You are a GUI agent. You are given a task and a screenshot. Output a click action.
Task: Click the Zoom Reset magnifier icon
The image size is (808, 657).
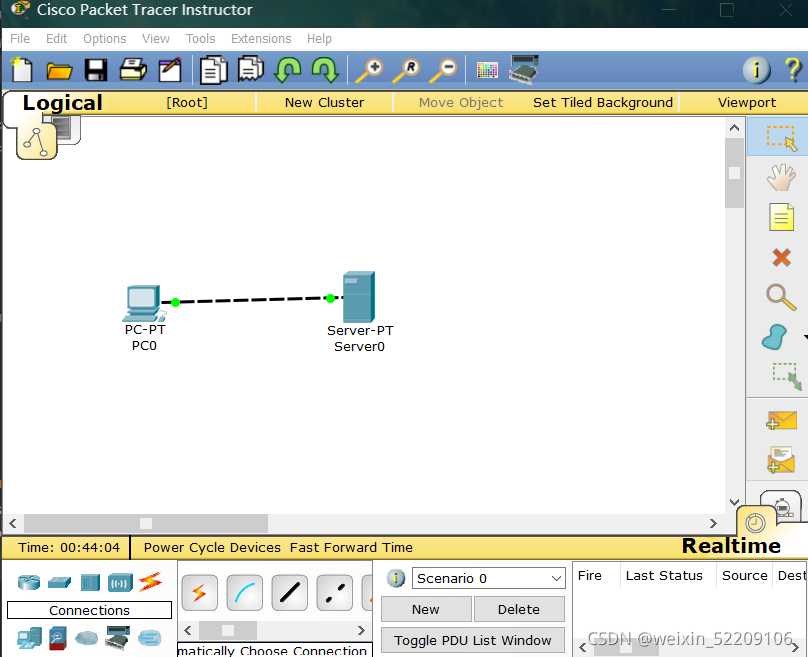(407, 71)
